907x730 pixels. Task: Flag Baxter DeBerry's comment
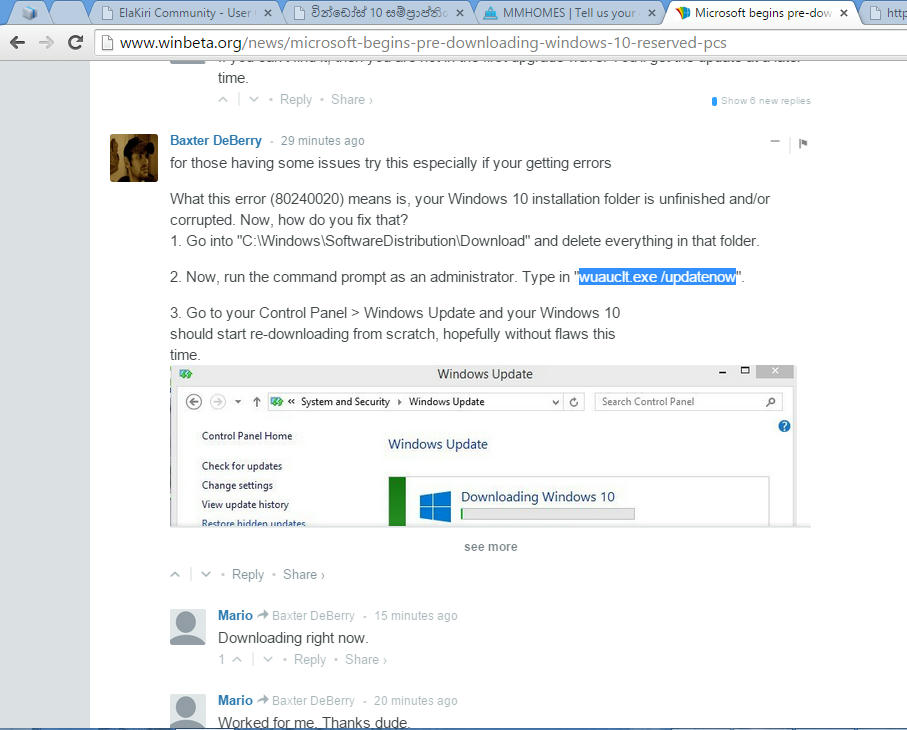pyautogui.click(x=803, y=143)
